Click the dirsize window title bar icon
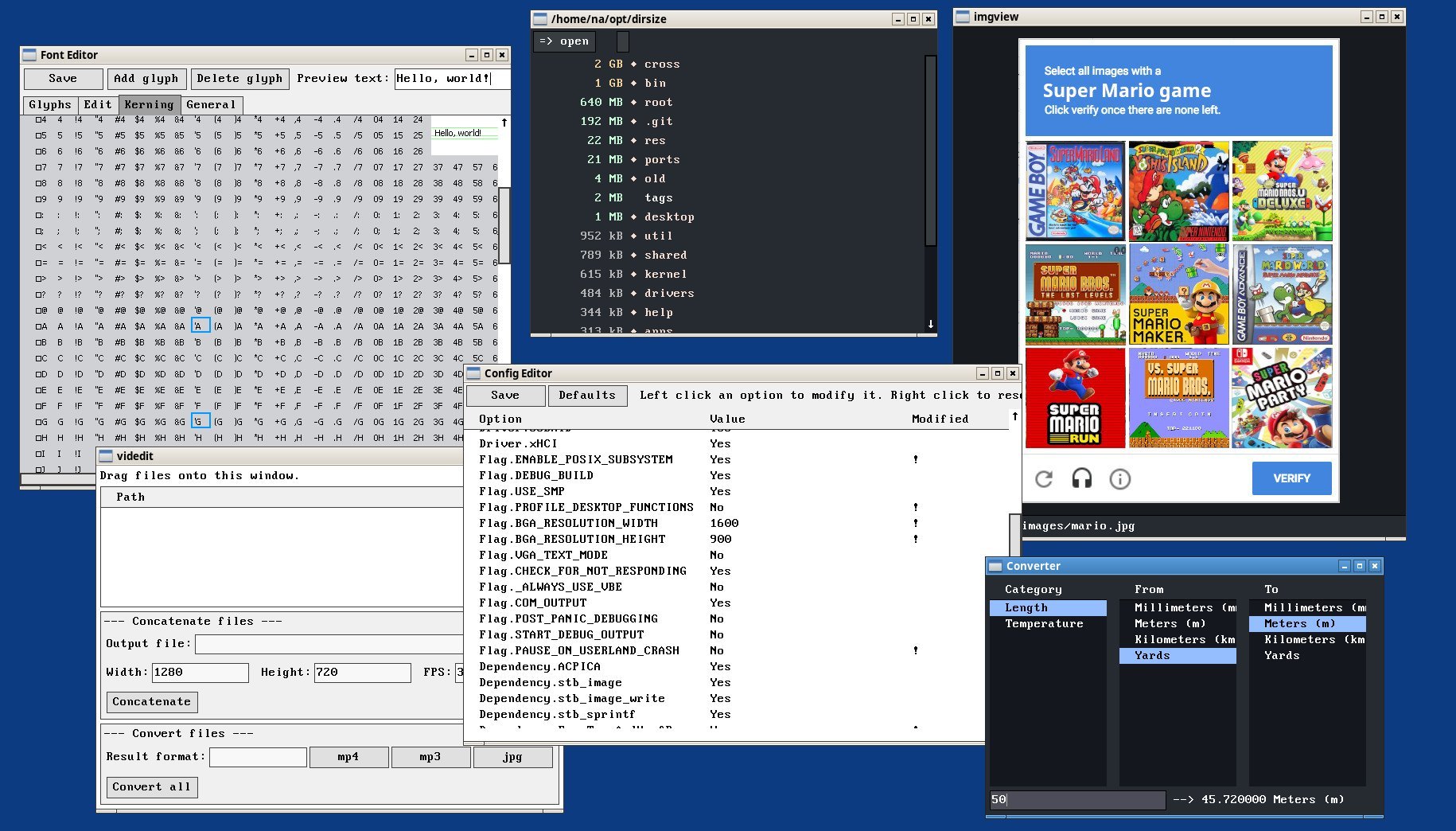Screen dimensions: 1456x831 pyautogui.click(x=539, y=18)
